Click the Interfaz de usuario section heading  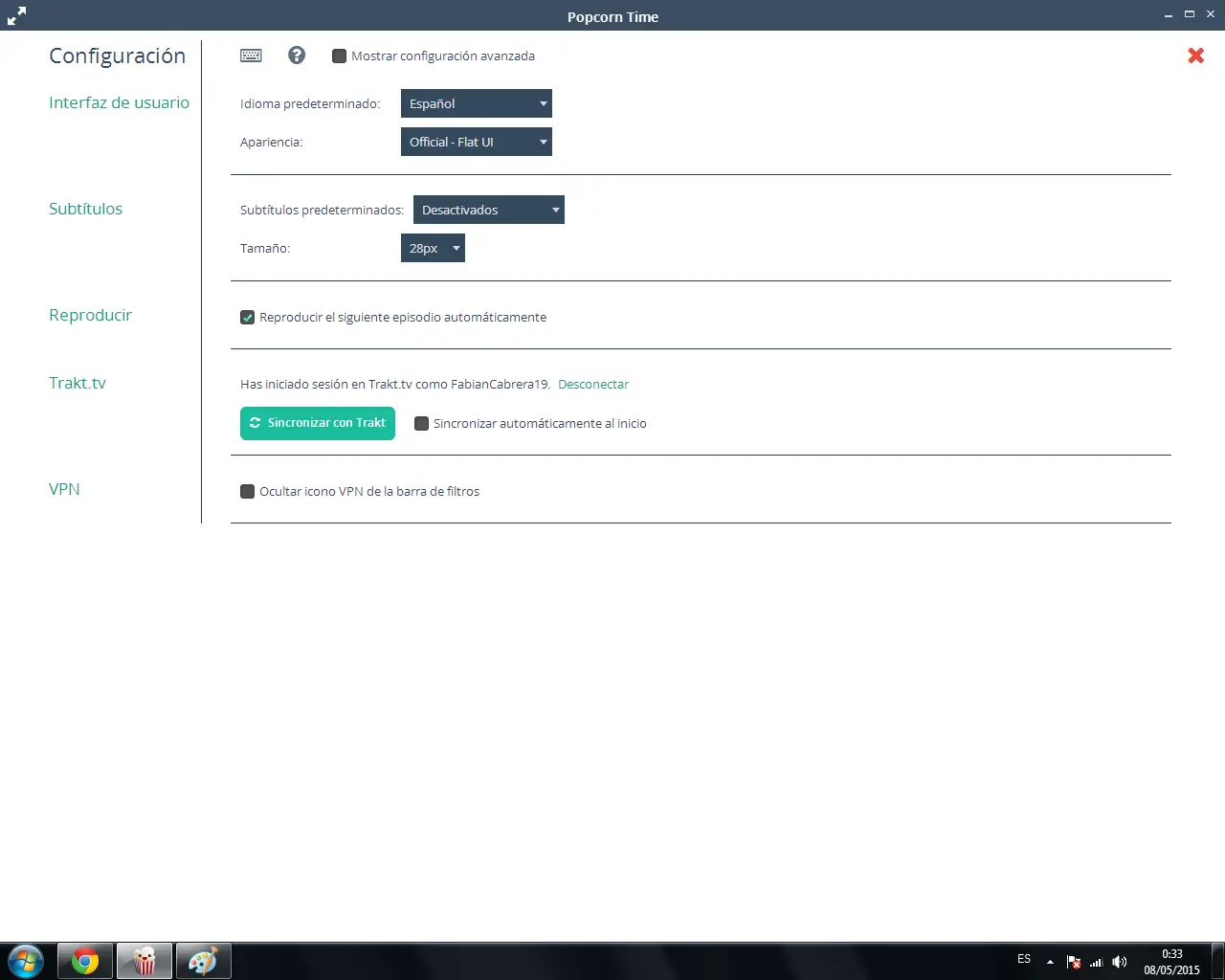tap(119, 102)
